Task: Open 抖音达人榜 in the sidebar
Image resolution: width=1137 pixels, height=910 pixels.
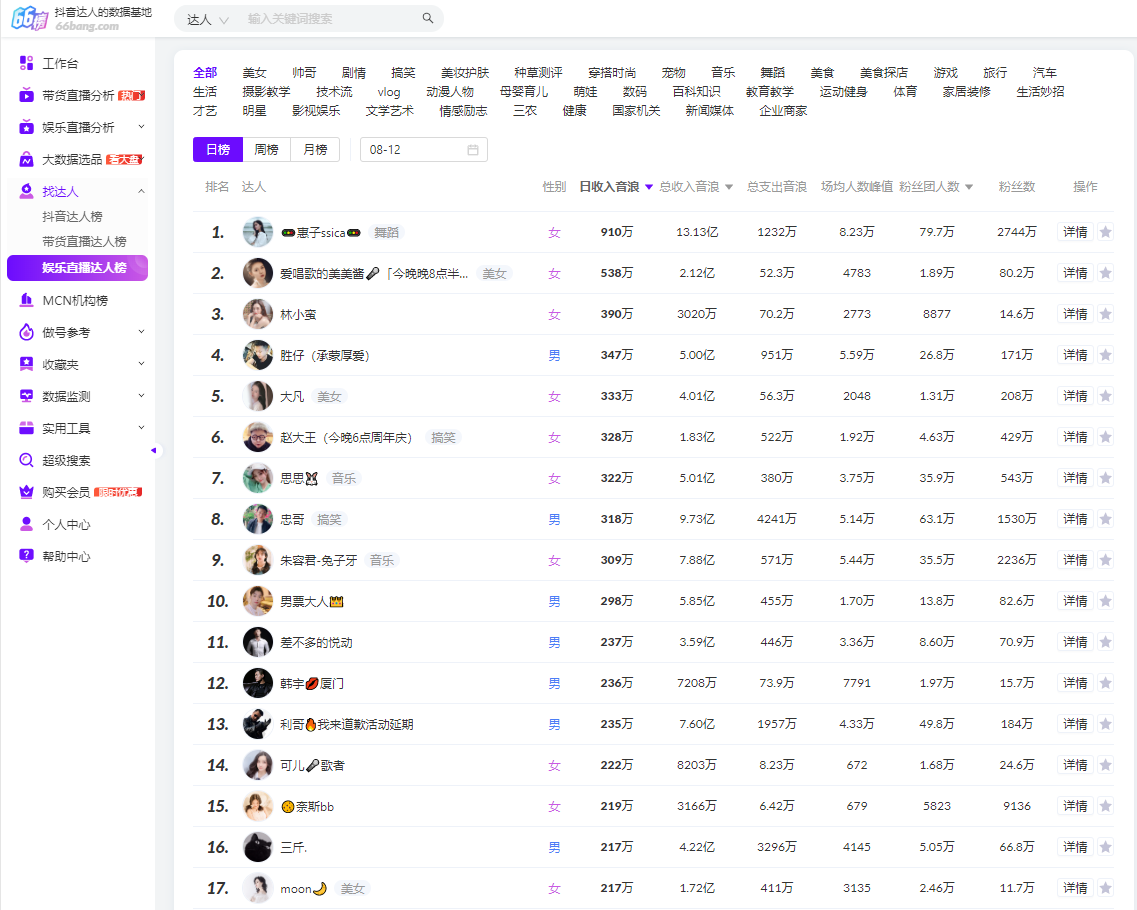Action: [72, 216]
